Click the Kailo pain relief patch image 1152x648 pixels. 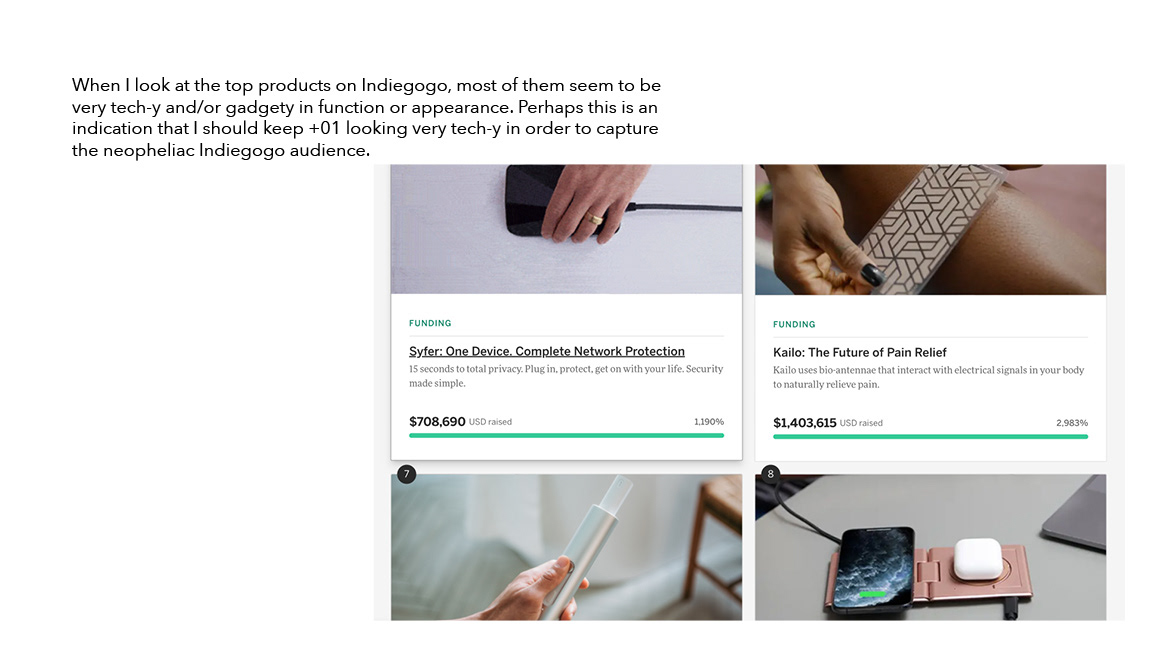(x=930, y=229)
